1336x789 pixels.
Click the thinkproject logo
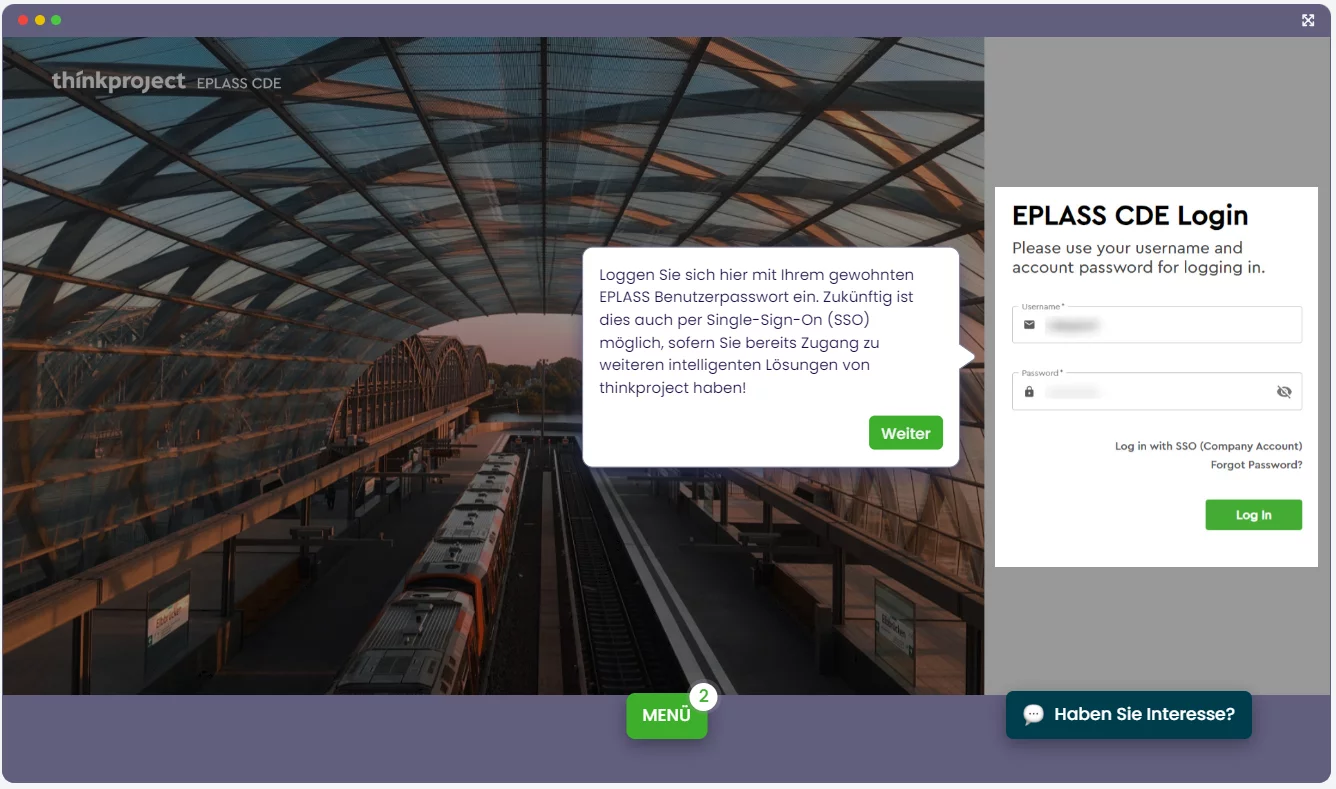point(119,81)
